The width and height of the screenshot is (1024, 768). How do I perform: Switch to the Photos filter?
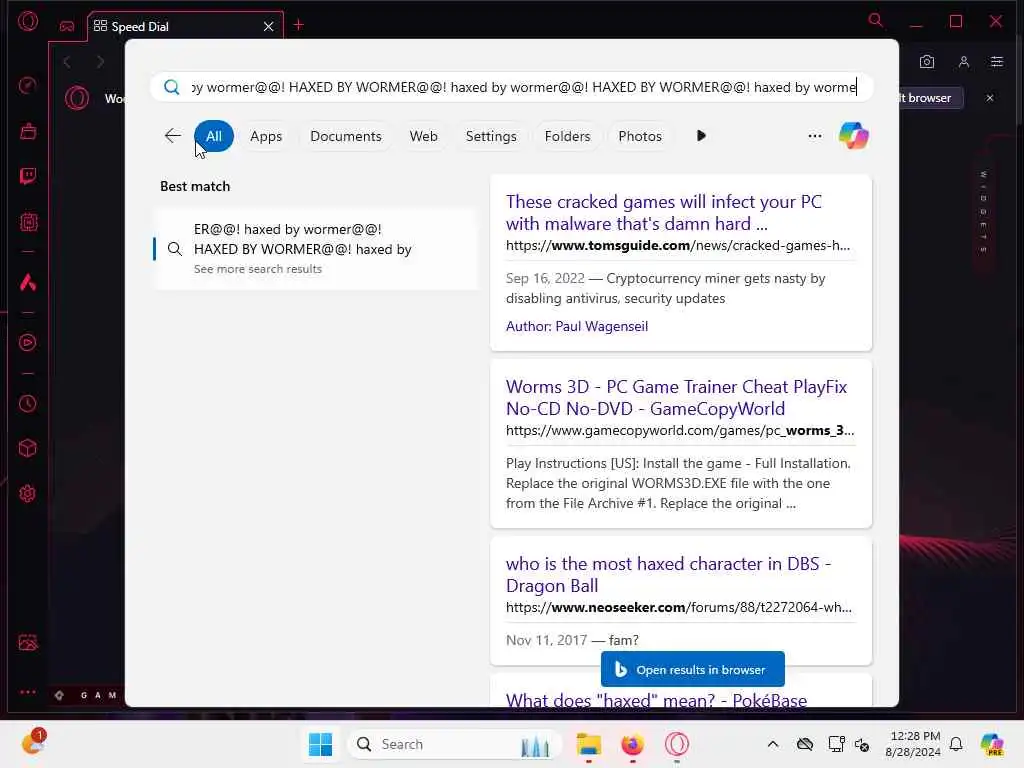coord(640,136)
